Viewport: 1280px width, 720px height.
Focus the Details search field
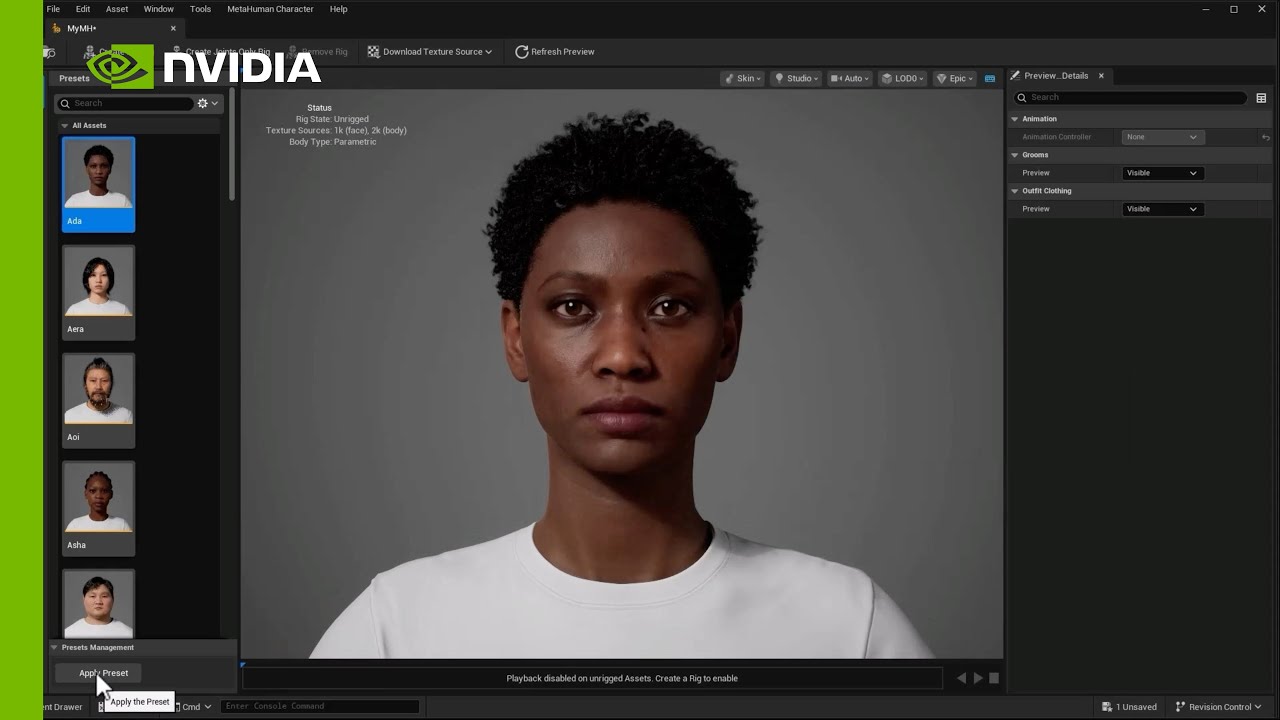click(x=1130, y=97)
